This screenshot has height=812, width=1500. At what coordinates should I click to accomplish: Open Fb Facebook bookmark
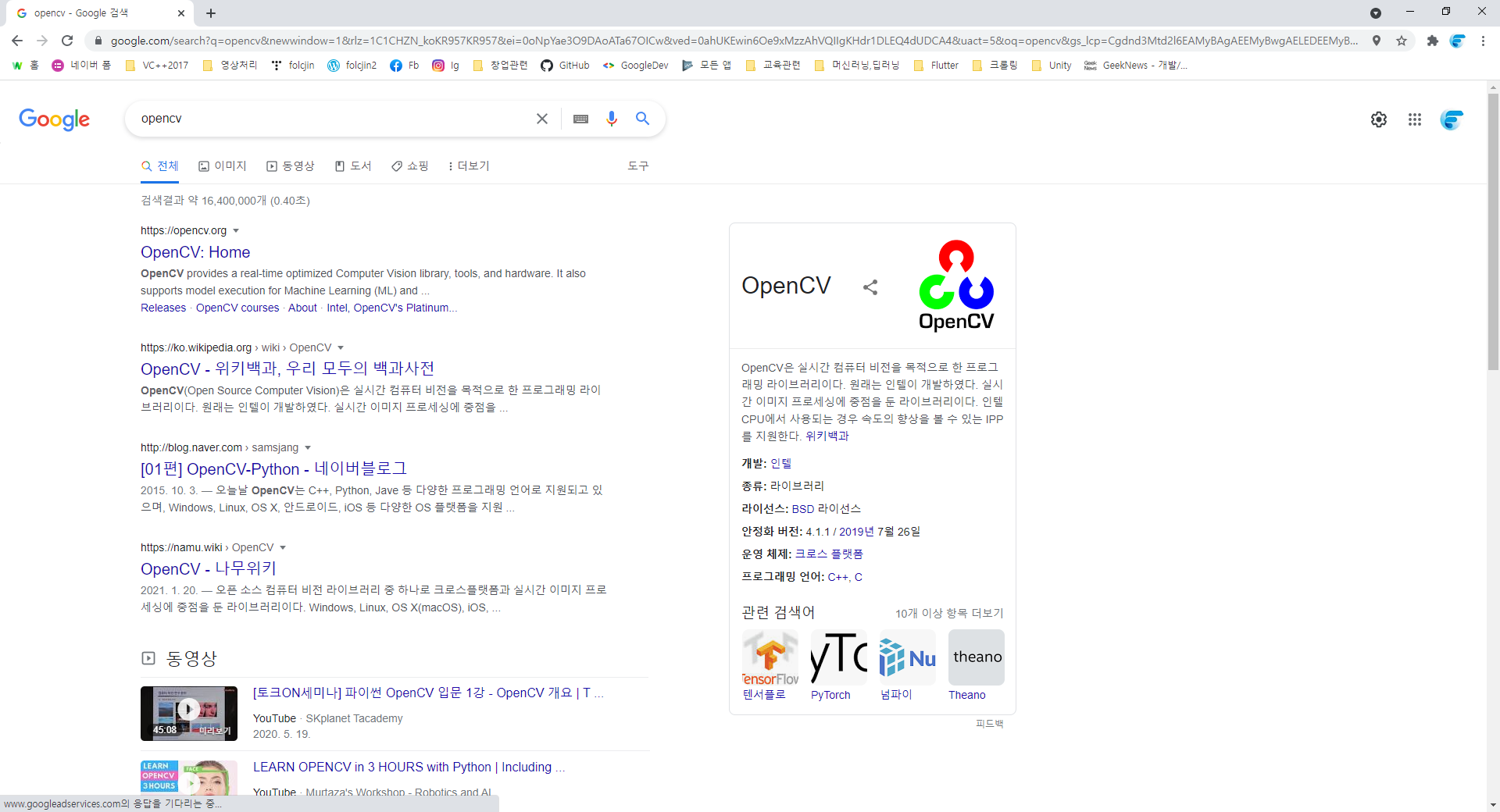pyautogui.click(x=405, y=66)
